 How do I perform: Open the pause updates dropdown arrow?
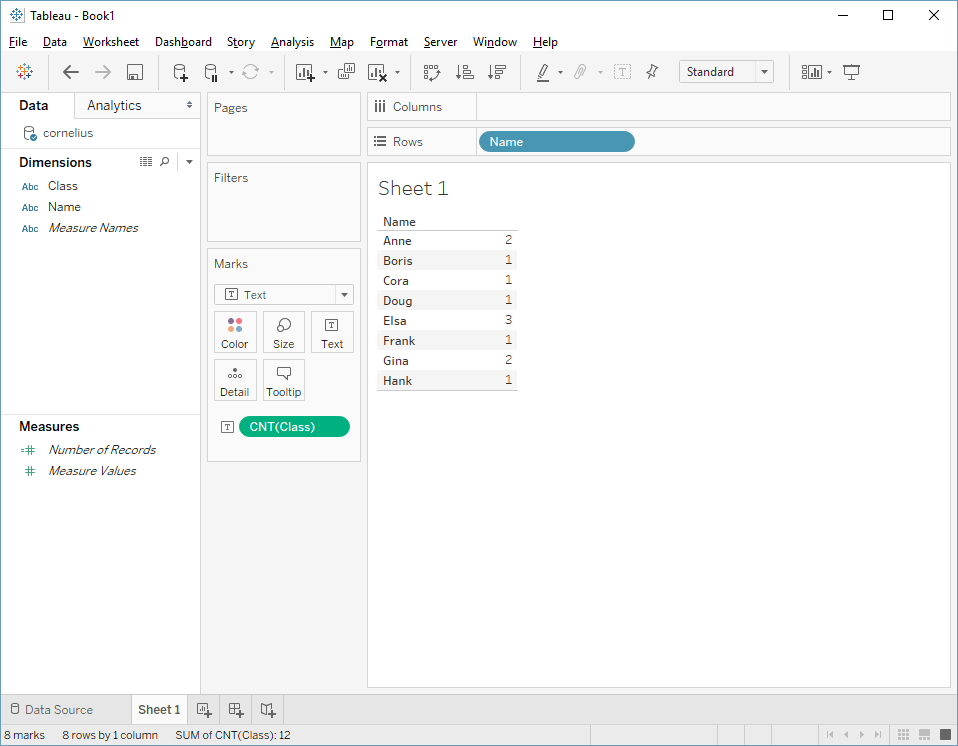pyautogui.click(x=231, y=72)
